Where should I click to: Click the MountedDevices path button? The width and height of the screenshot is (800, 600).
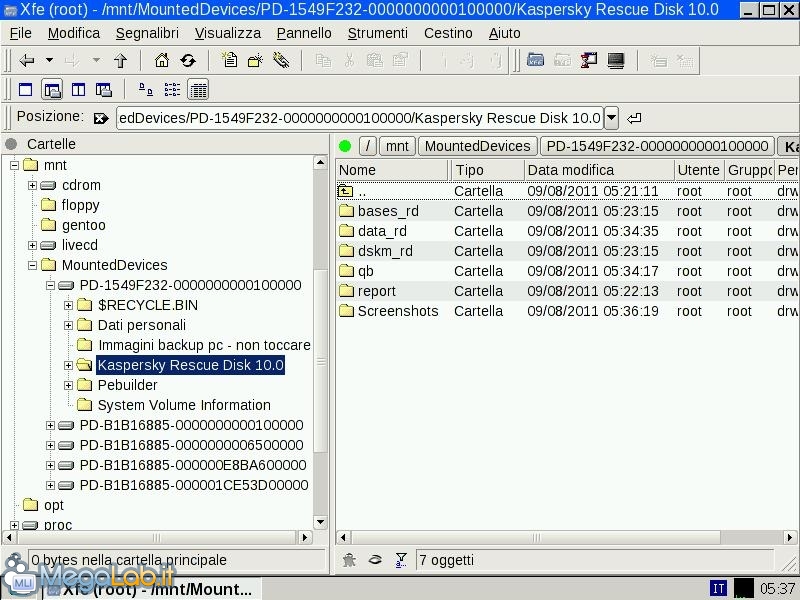[x=477, y=146]
